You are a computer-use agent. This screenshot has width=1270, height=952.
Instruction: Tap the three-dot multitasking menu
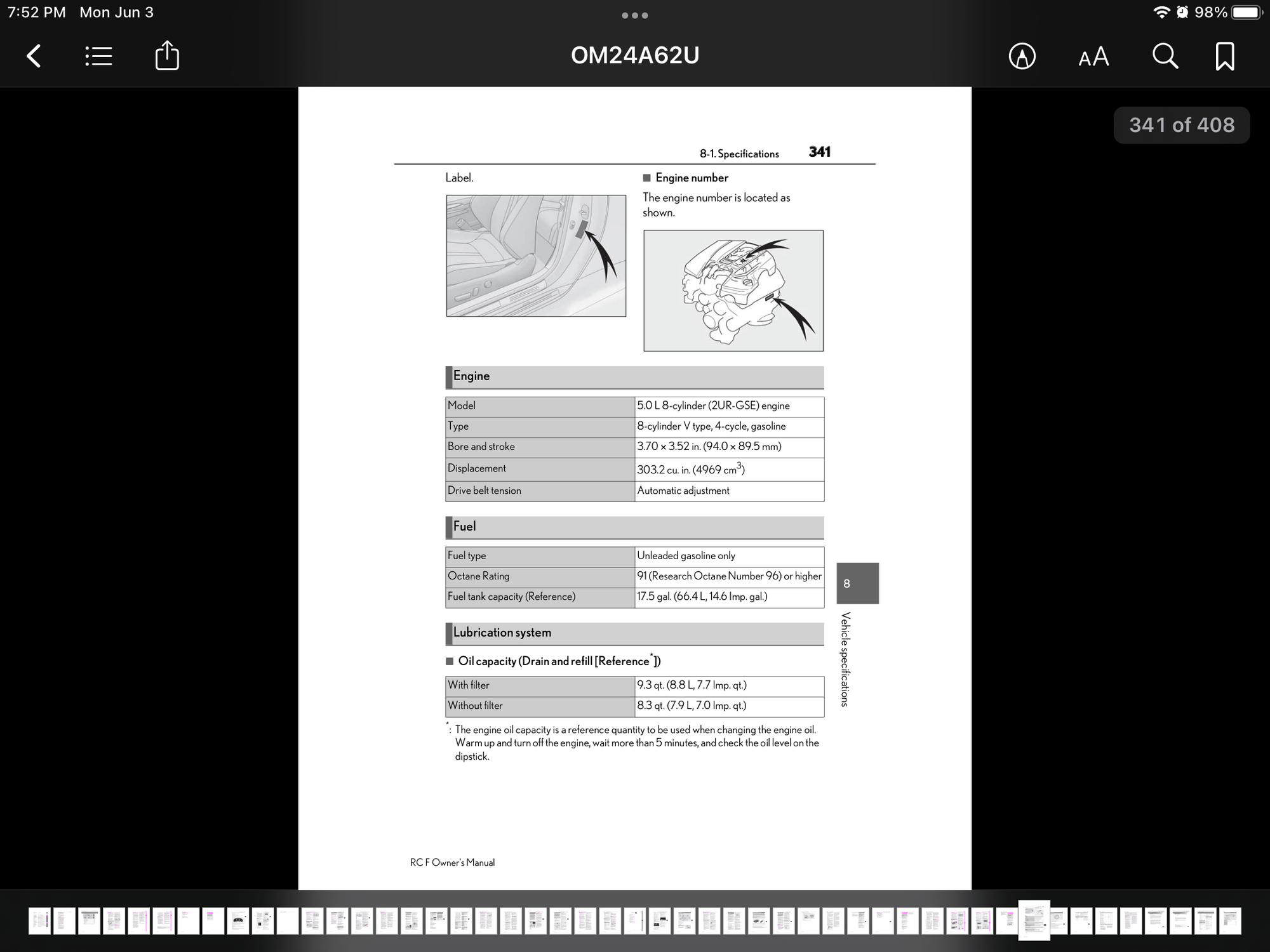pyautogui.click(x=634, y=15)
